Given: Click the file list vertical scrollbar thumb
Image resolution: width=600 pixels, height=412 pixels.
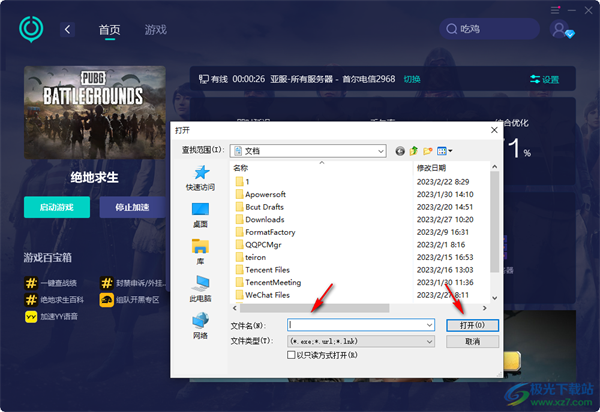Looking at the screenshot, I should pyautogui.click(x=494, y=222).
